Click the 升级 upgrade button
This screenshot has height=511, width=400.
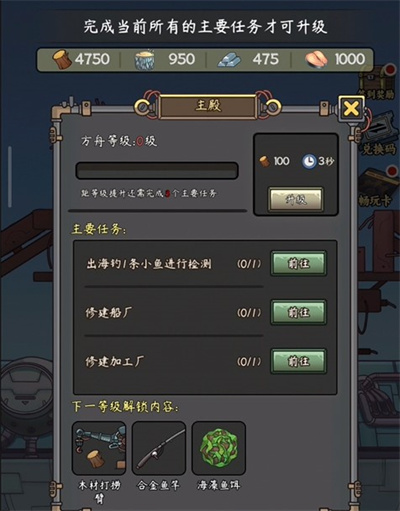click(296, 199)
